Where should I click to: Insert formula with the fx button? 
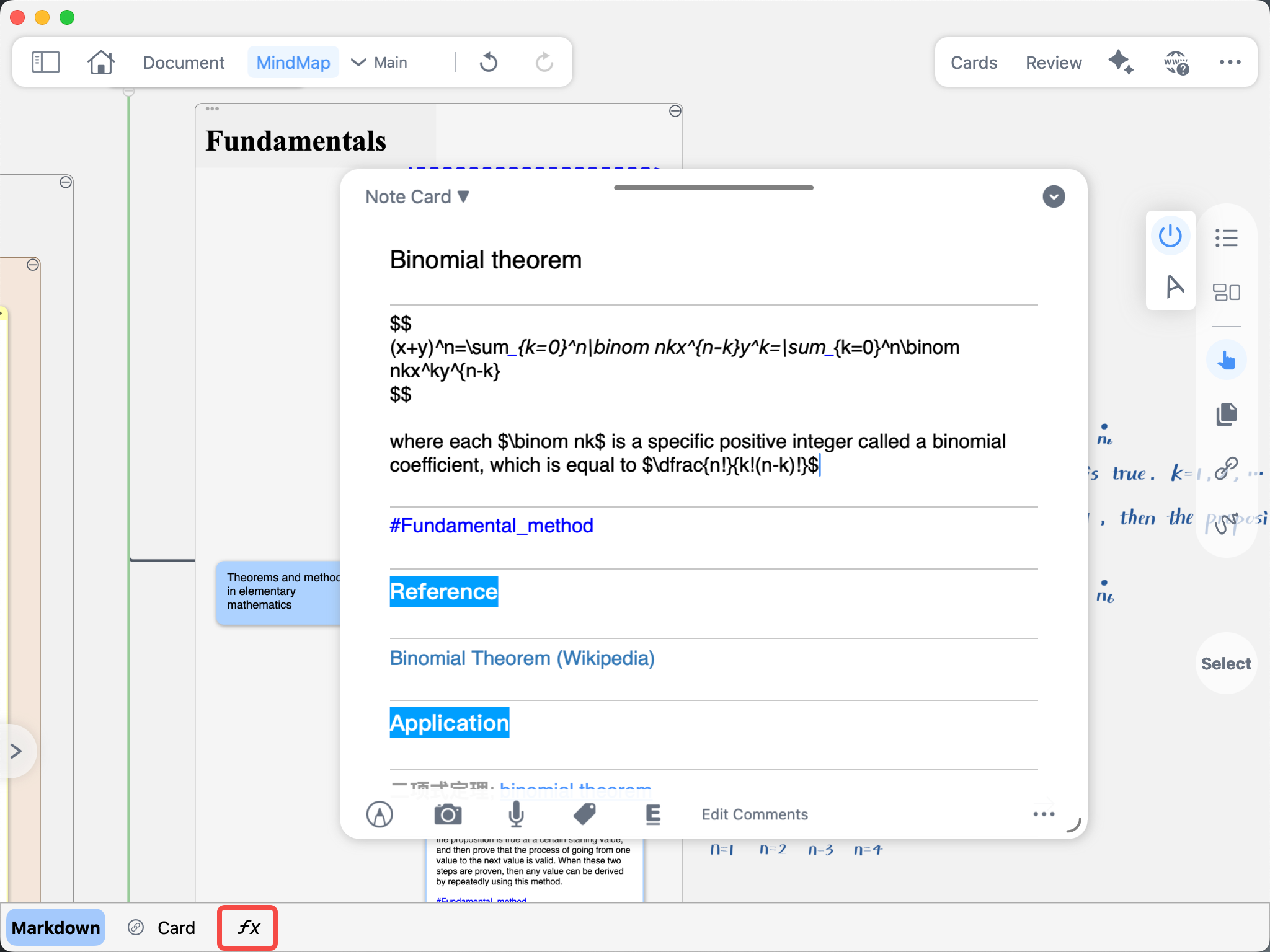pos(247,928)
